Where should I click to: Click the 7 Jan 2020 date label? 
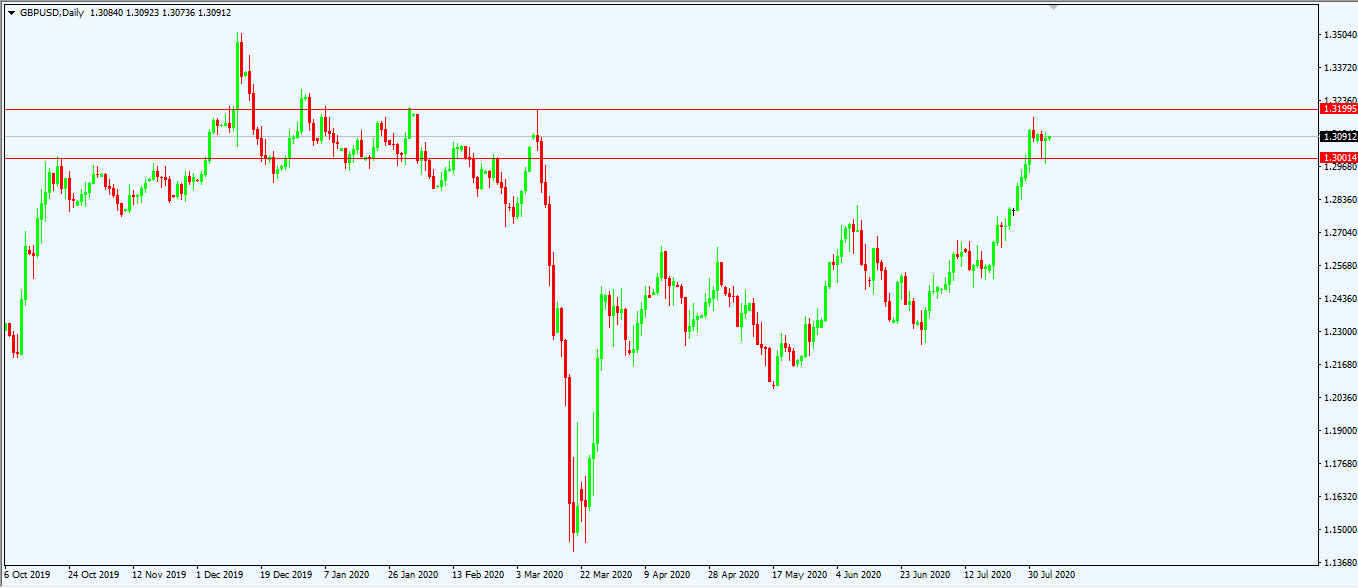(x=347, y=576)
